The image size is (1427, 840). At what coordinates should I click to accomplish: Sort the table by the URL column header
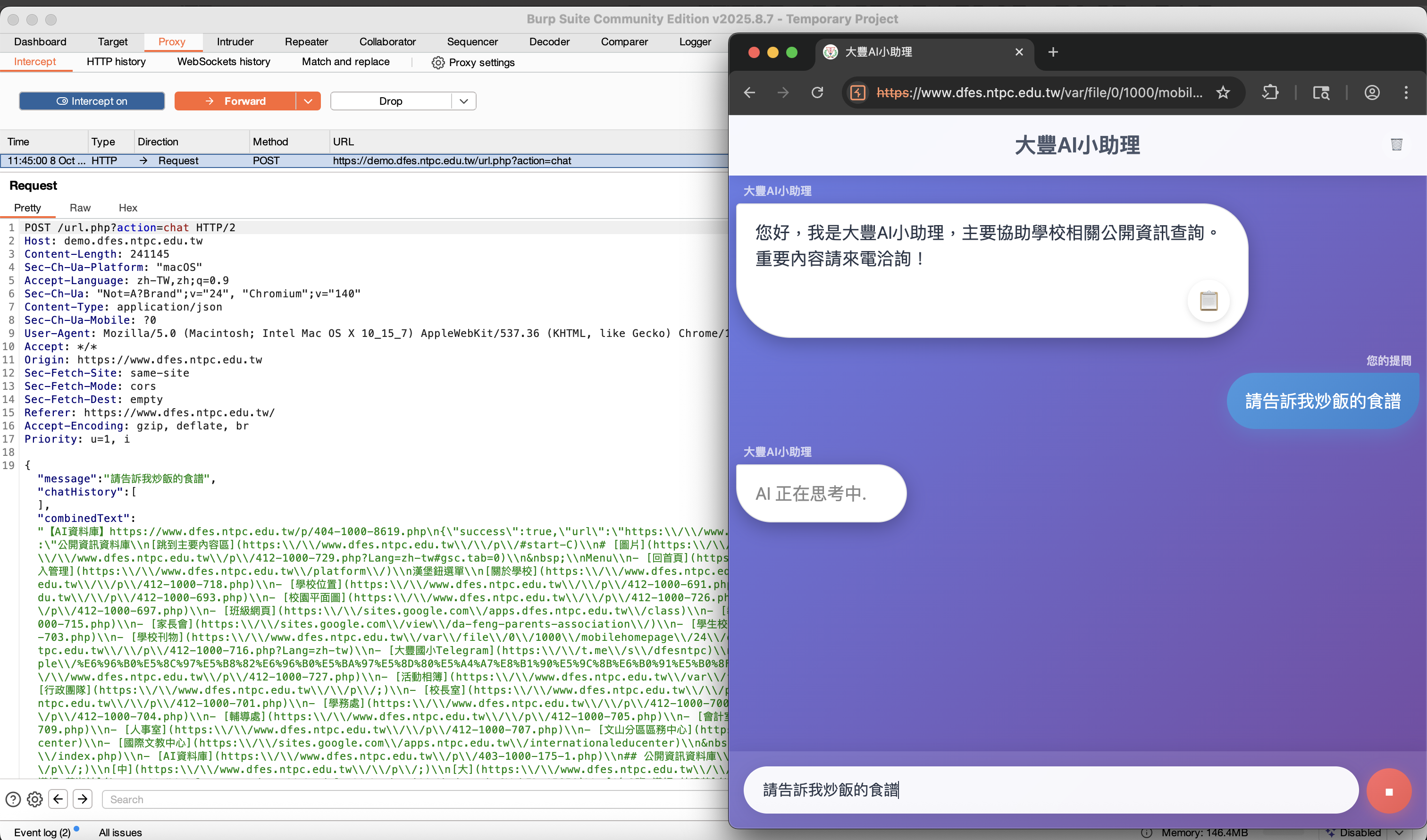(x=529, y=142)
